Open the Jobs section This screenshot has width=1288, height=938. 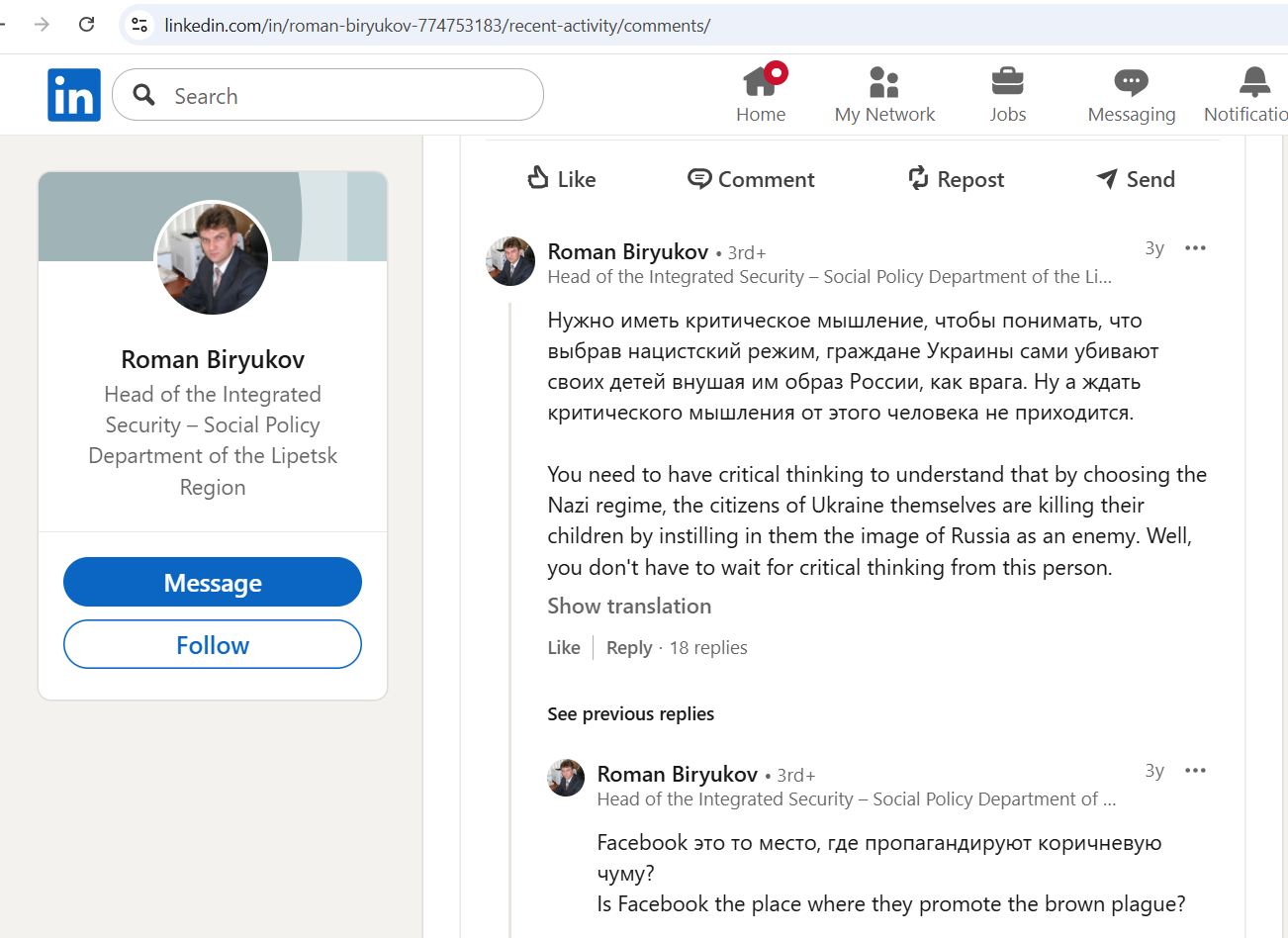pos(1007,94)
